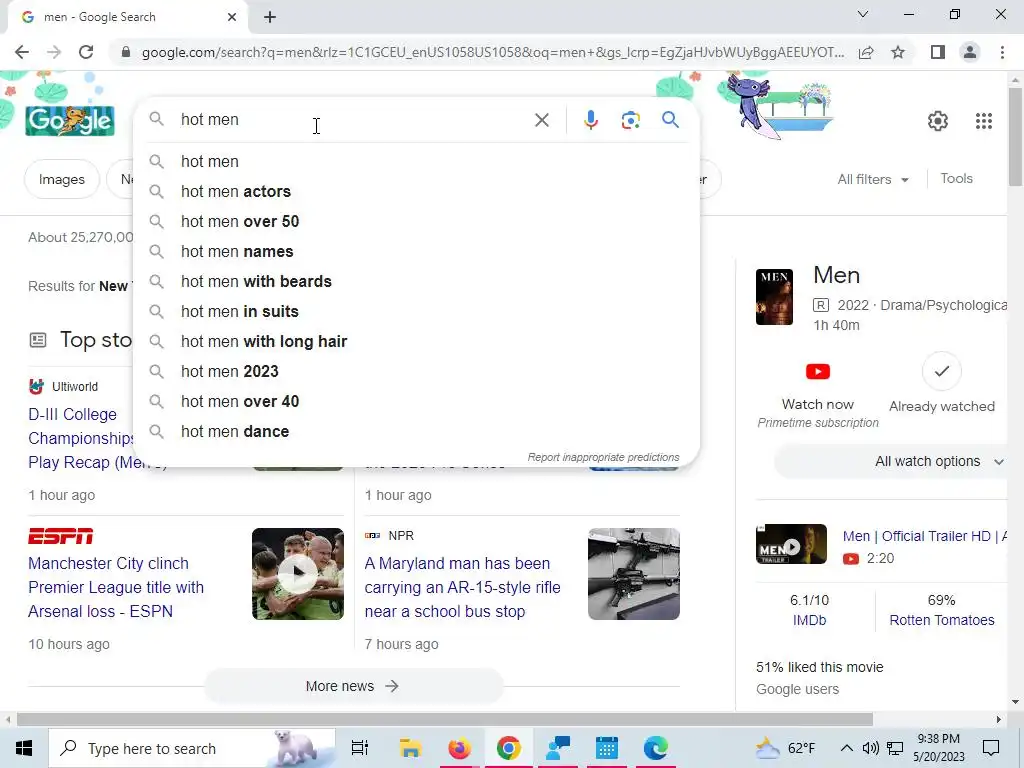Open Task View on the taskbar
Viewport: 1024px width, 768px height.
click(360, 748)
